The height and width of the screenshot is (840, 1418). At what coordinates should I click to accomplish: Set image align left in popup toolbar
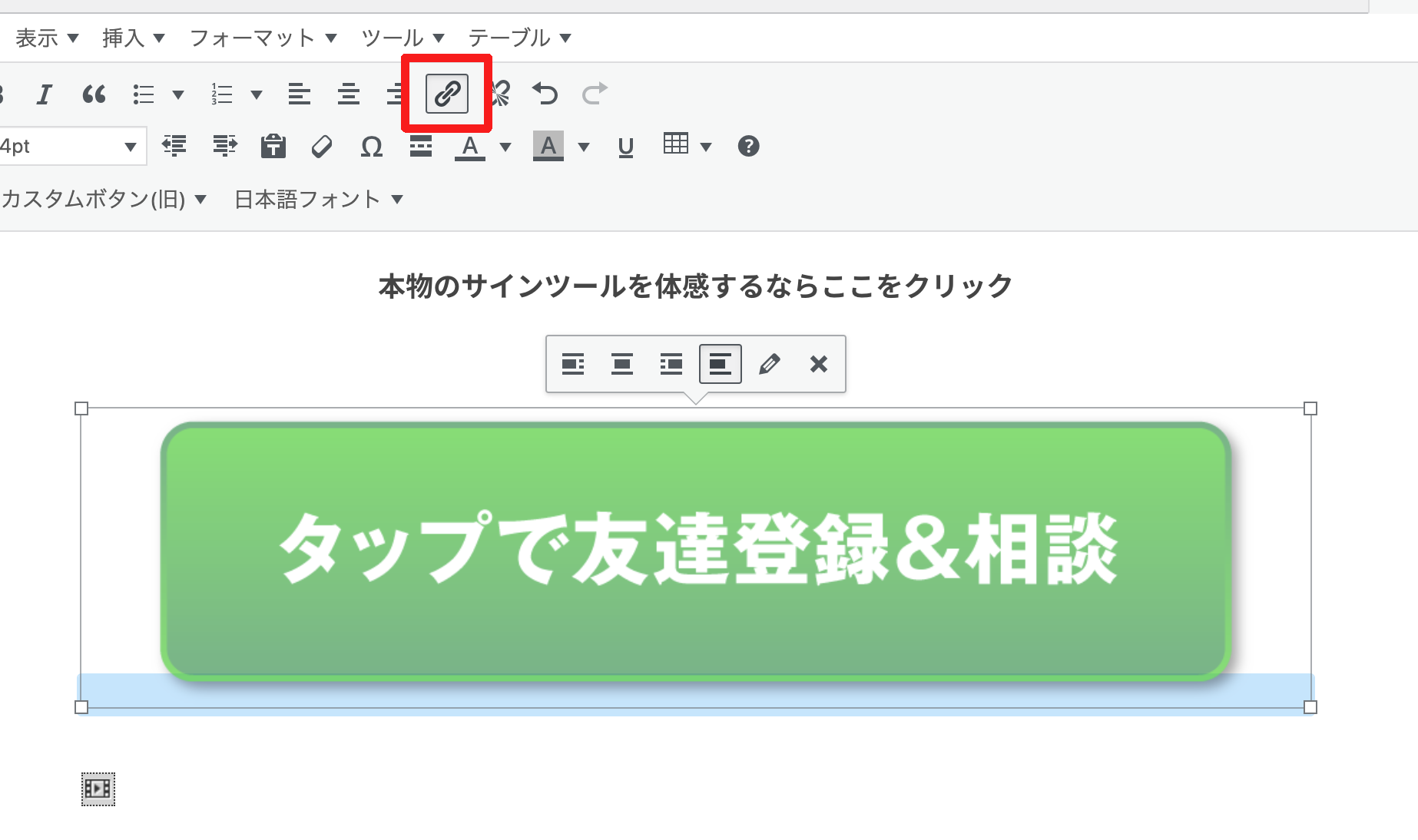(x=573, y=364)
